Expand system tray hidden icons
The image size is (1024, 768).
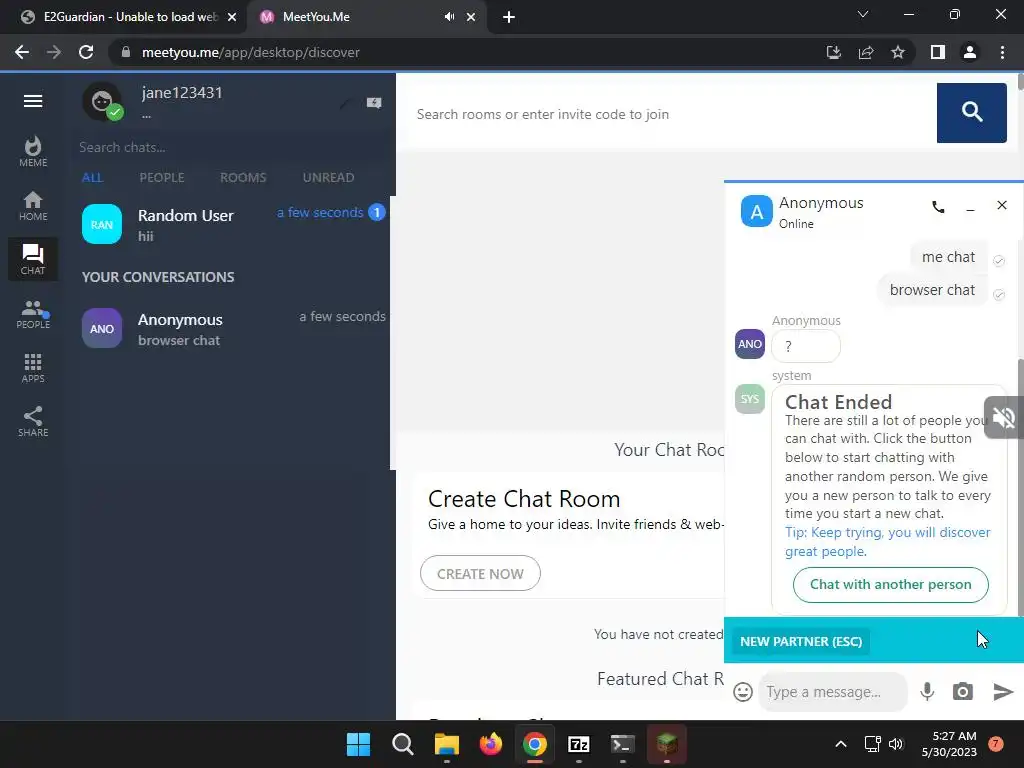click(x=841, y=744)
